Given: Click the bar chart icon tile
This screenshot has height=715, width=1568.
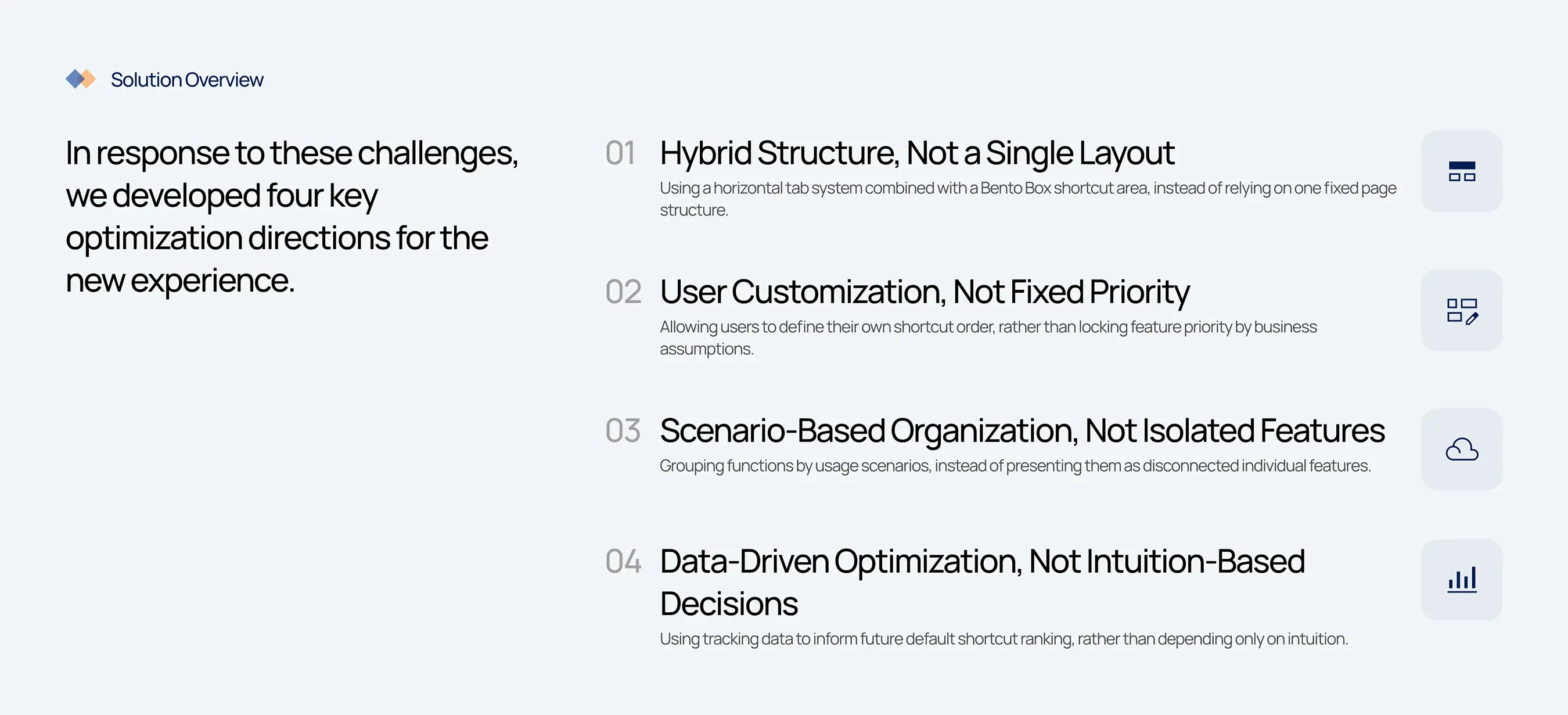Looking at the screenshot, I should (1462, 580).
